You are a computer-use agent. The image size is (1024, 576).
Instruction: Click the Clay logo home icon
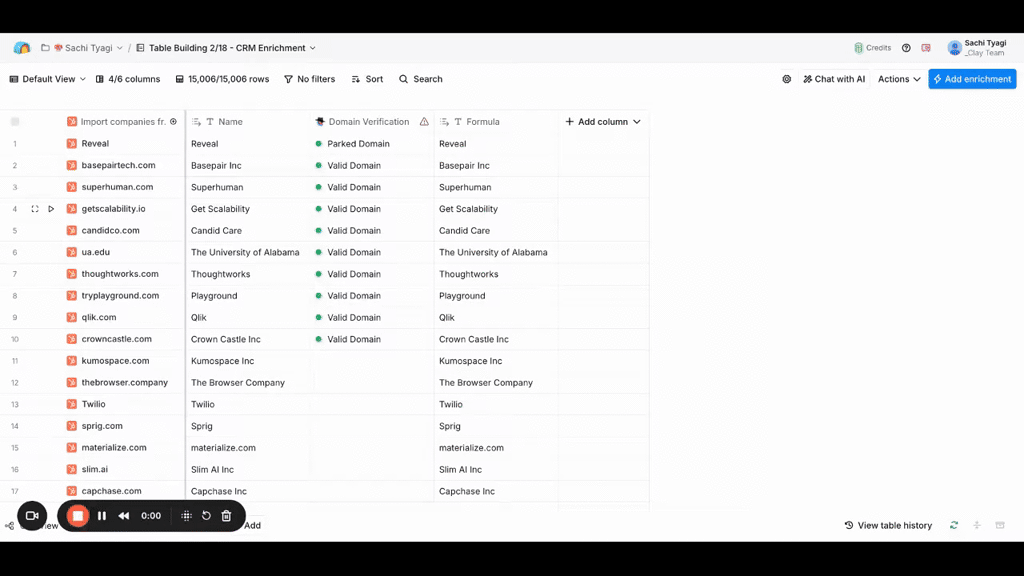22,48
